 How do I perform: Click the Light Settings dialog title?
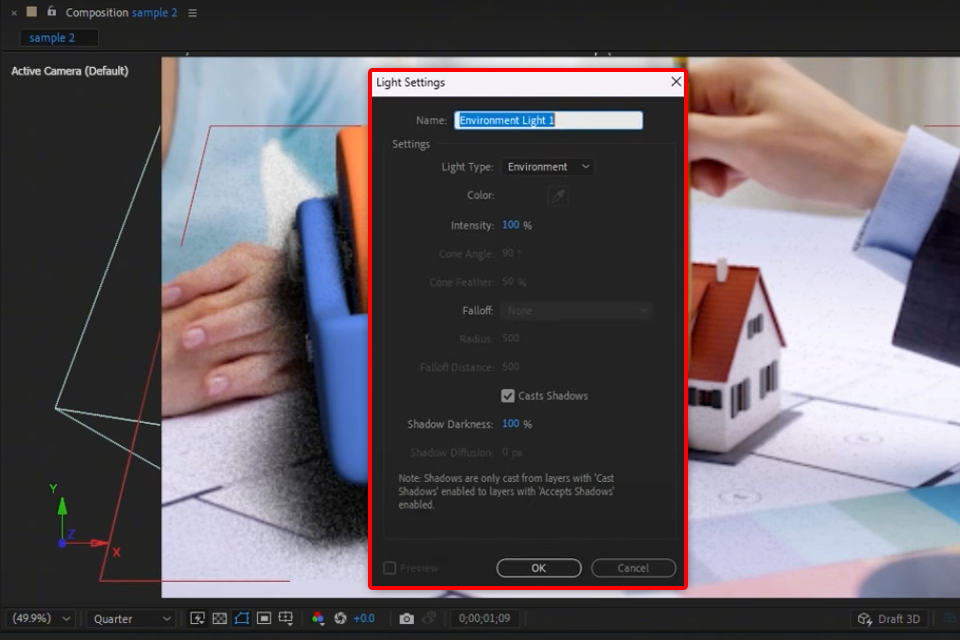tap(410, 82)
